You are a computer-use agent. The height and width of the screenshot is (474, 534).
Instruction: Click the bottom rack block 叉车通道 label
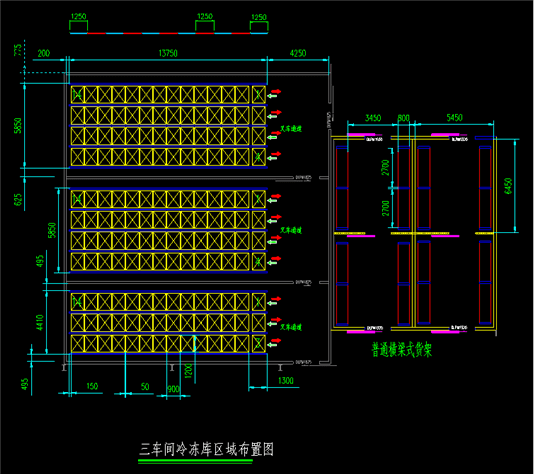click(291, 327)
